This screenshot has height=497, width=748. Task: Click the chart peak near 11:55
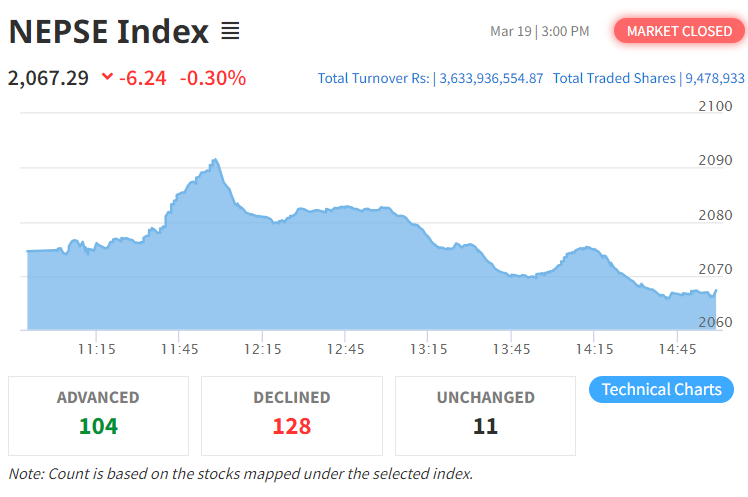(x=214, y=160)
